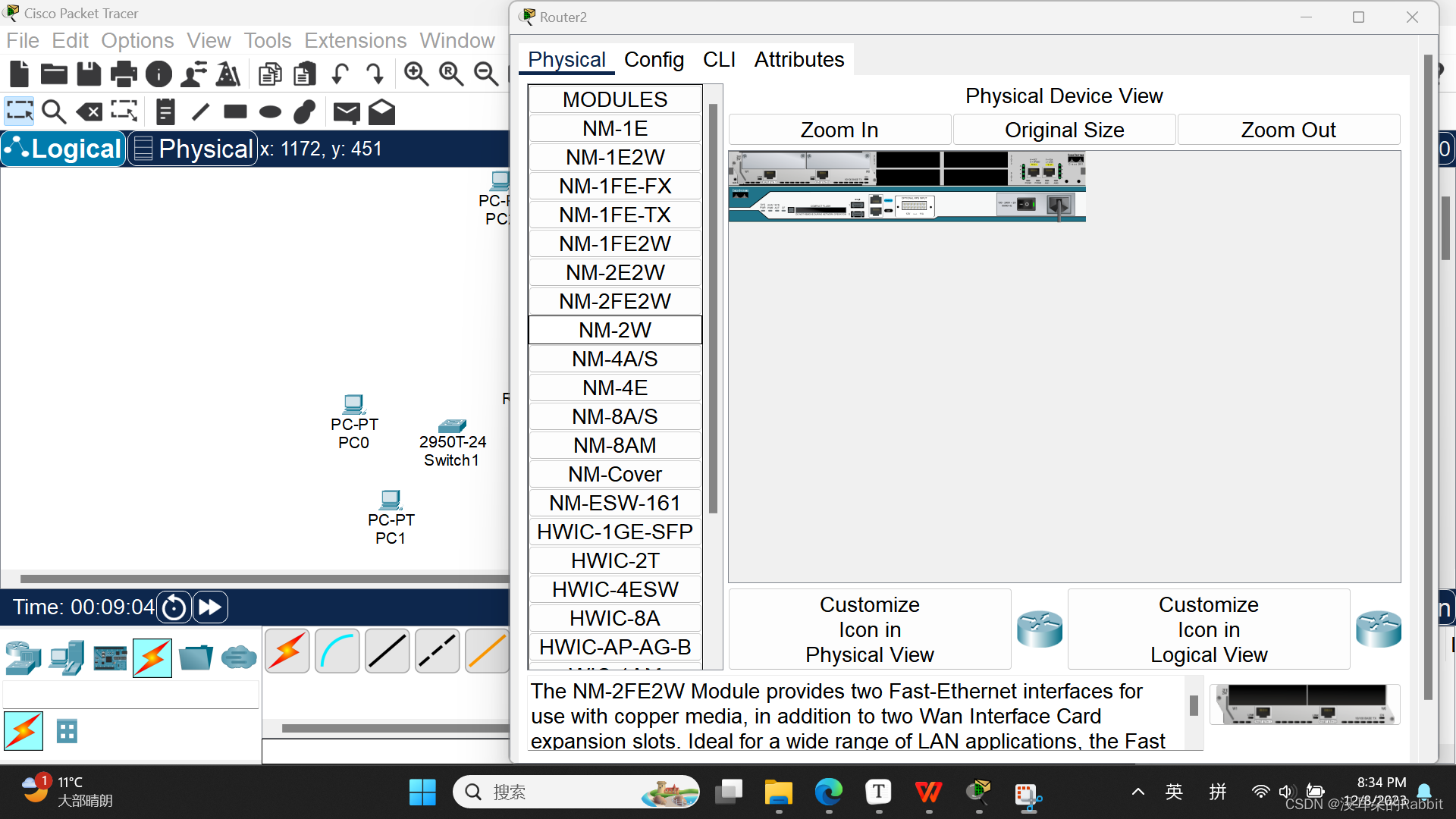Choose the Select tool icon
This screenshot has height=819, width=1456.
(19, 111)
